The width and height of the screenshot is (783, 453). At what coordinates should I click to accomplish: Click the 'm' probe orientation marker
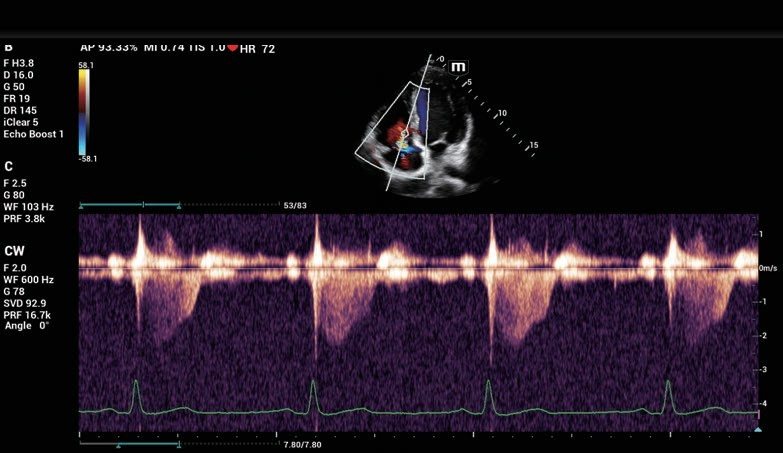pos(458,67)
